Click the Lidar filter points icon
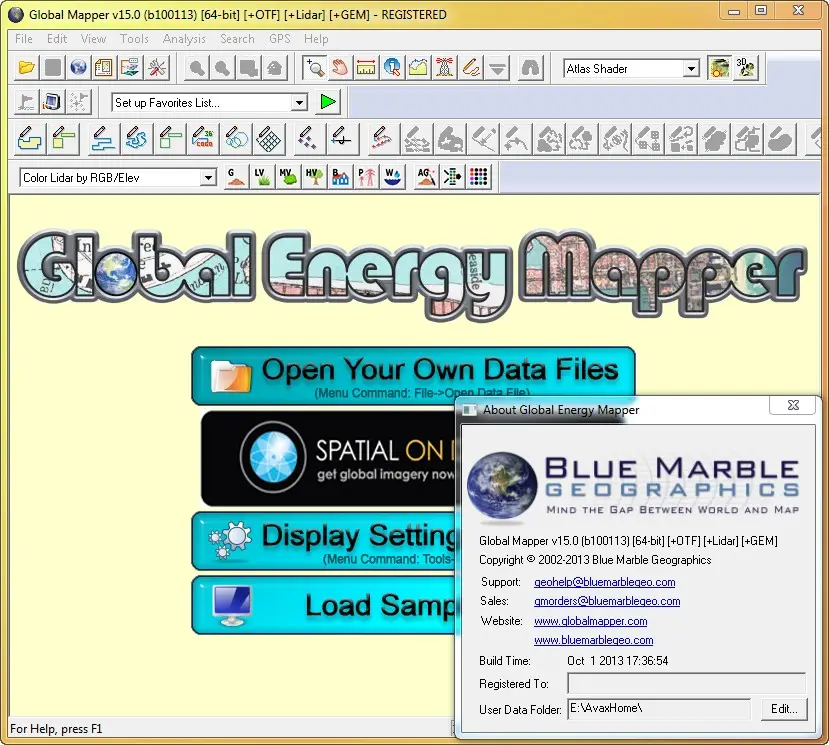 click(x=452, y=177)
